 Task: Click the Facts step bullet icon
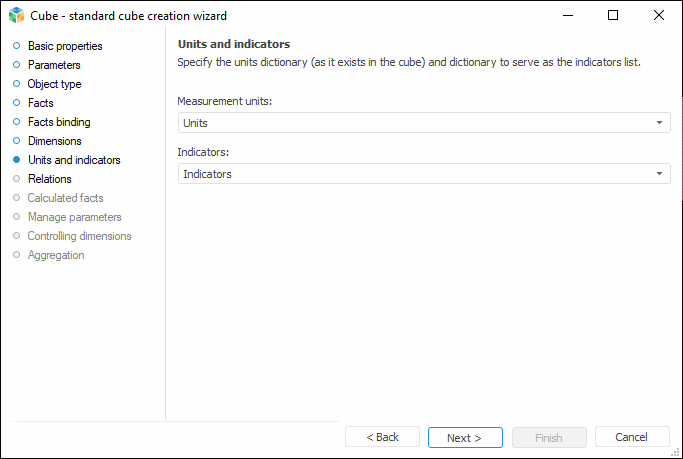tap(16, 103)
